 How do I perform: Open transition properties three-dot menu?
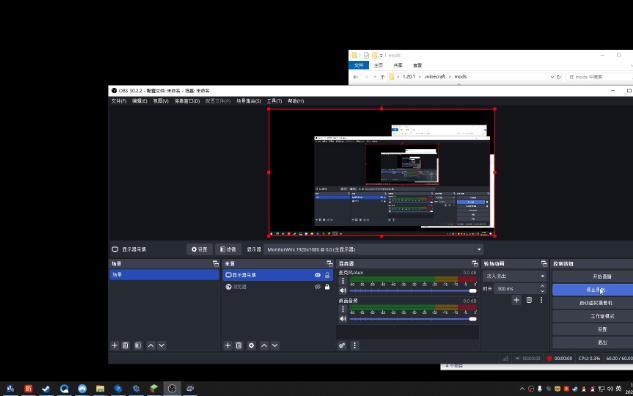pyautogui.click(x=541, y=300)
